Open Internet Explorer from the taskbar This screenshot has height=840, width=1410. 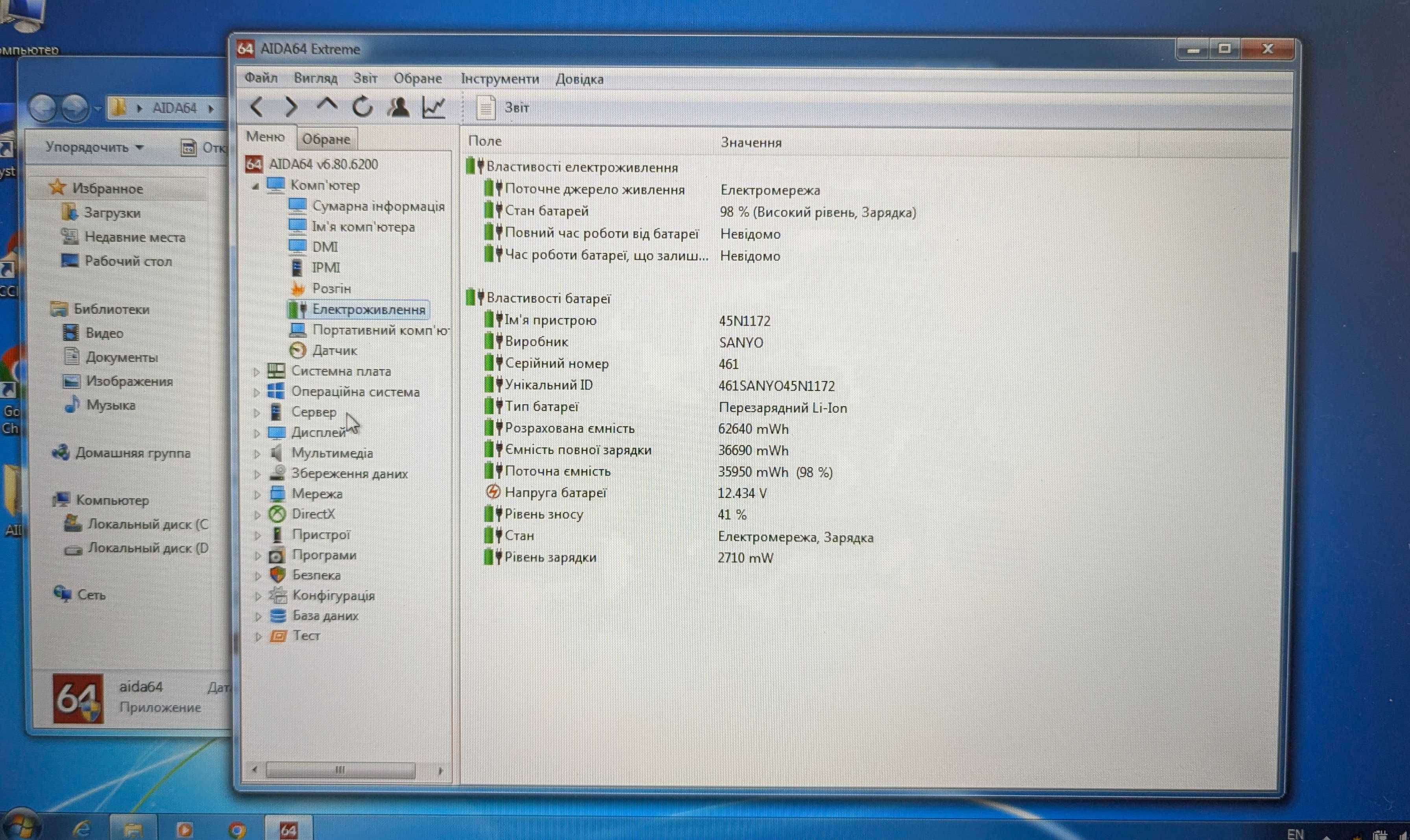[x=81, y=830]
